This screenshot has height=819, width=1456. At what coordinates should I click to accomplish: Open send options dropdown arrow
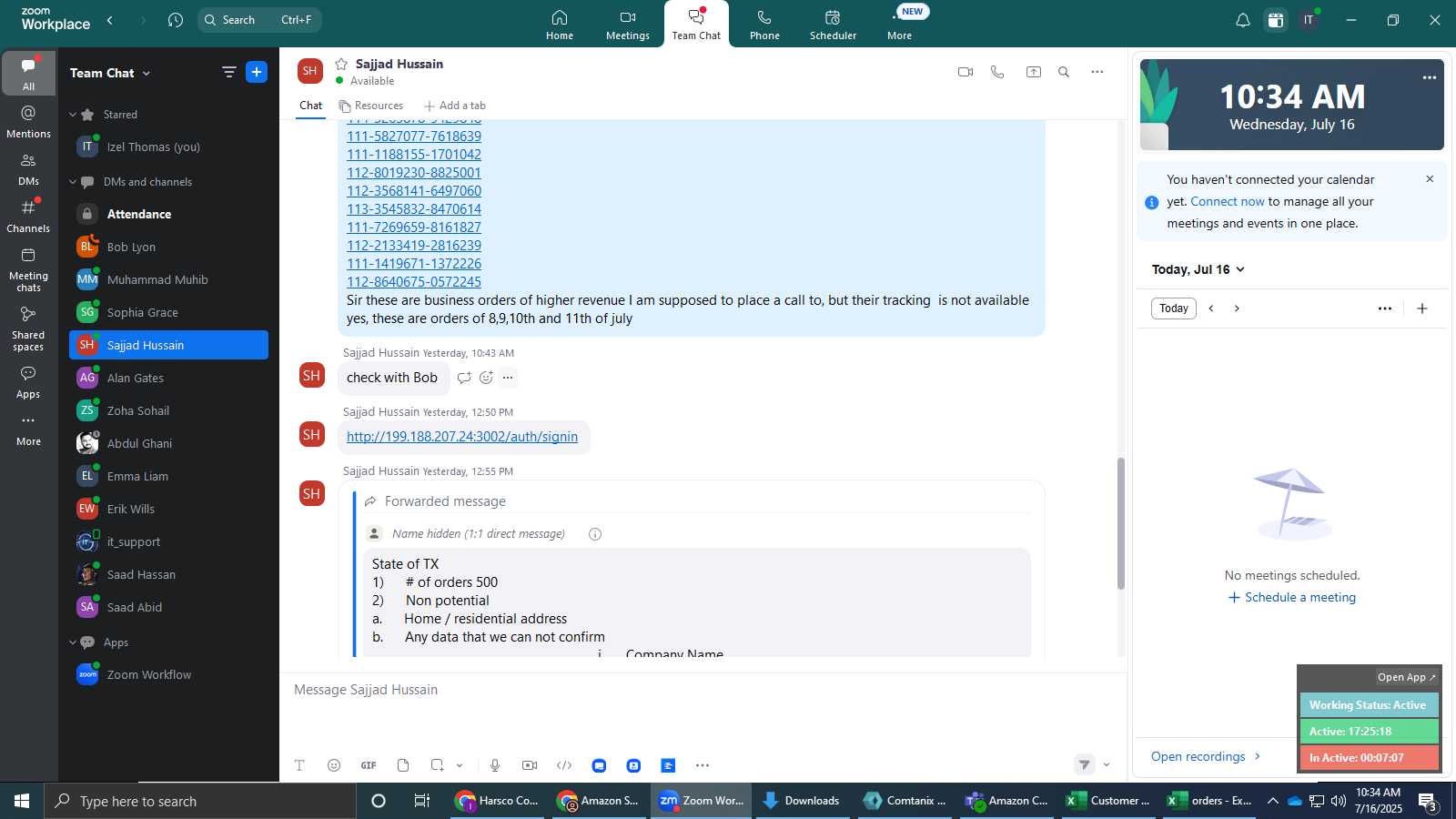point(1107,764)
